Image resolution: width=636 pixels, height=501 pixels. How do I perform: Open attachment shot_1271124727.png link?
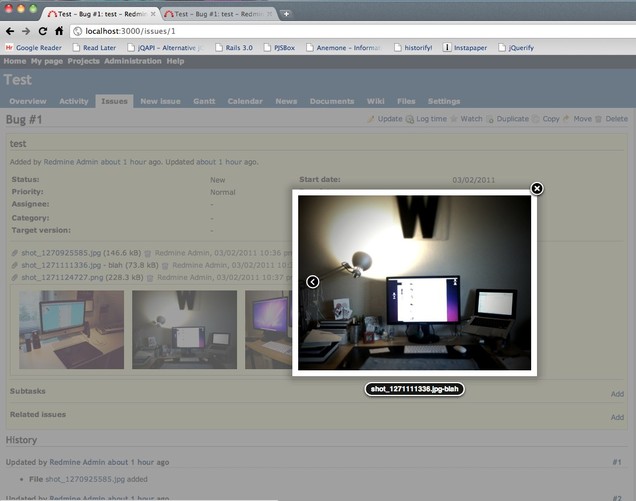pos(62,277)
